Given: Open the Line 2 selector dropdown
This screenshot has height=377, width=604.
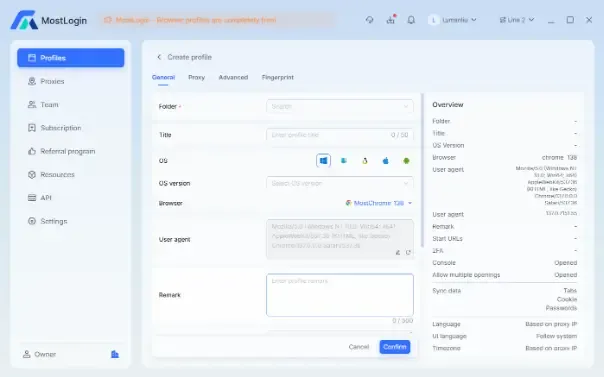Looking at the screenshot, I should pos(517,20).
